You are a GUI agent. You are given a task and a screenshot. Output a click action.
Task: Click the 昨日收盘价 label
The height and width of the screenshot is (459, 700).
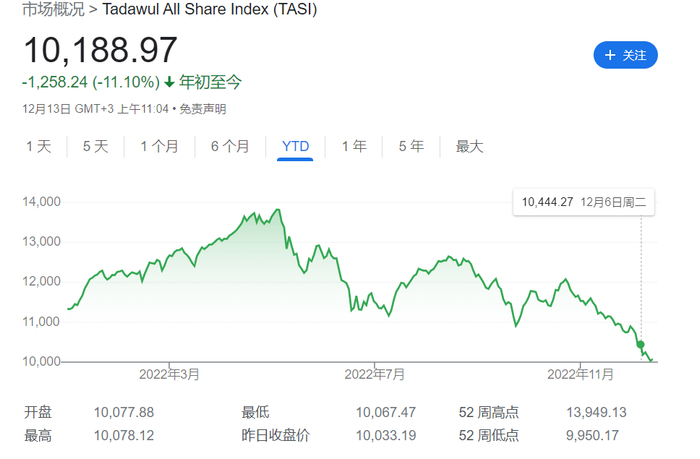pos(275,435)
